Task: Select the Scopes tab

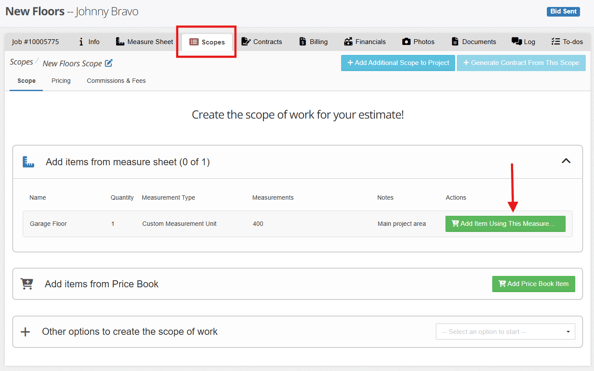Action: pos(207,42)
